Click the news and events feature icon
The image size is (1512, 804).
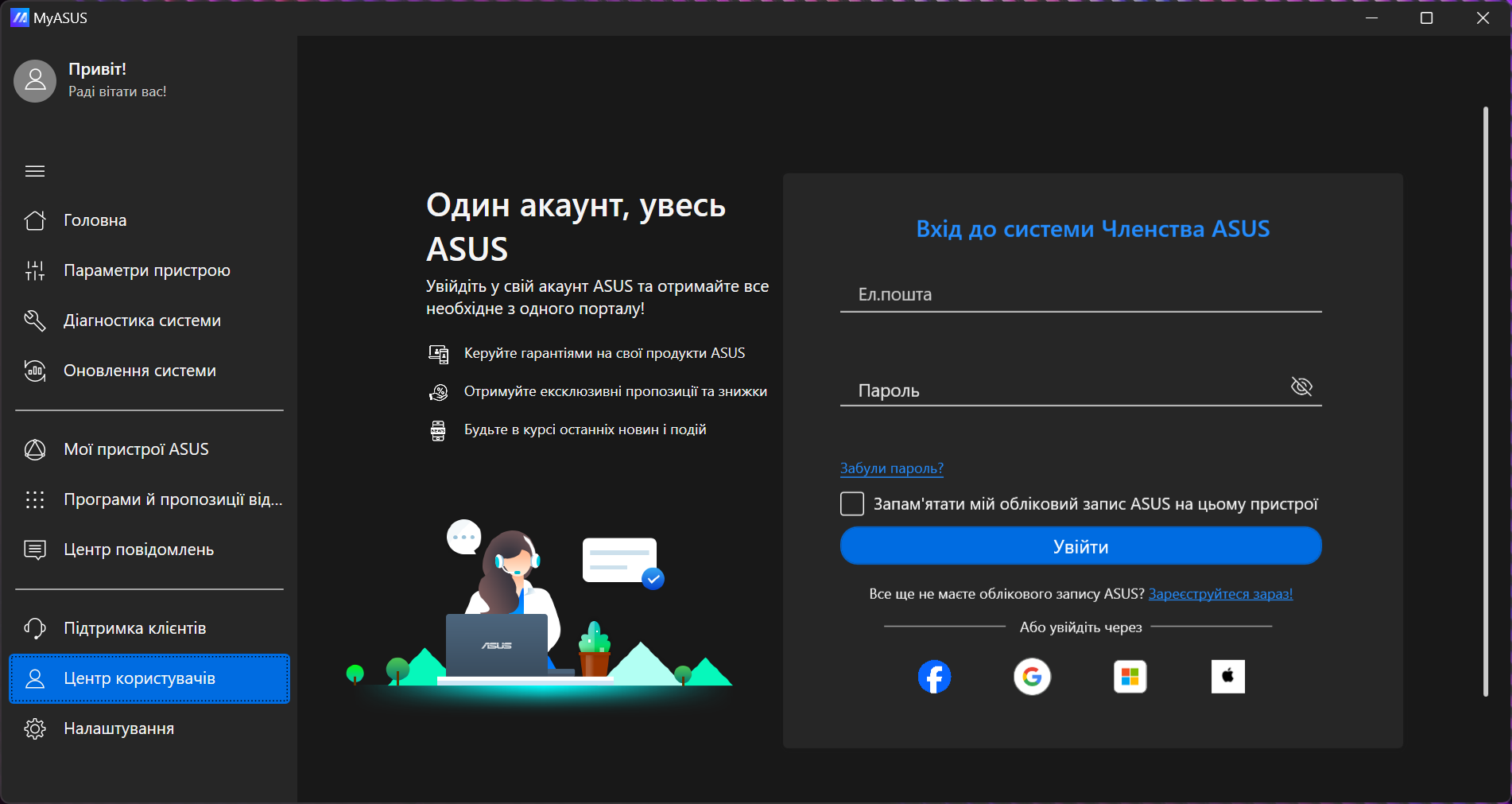coord(438,430)
